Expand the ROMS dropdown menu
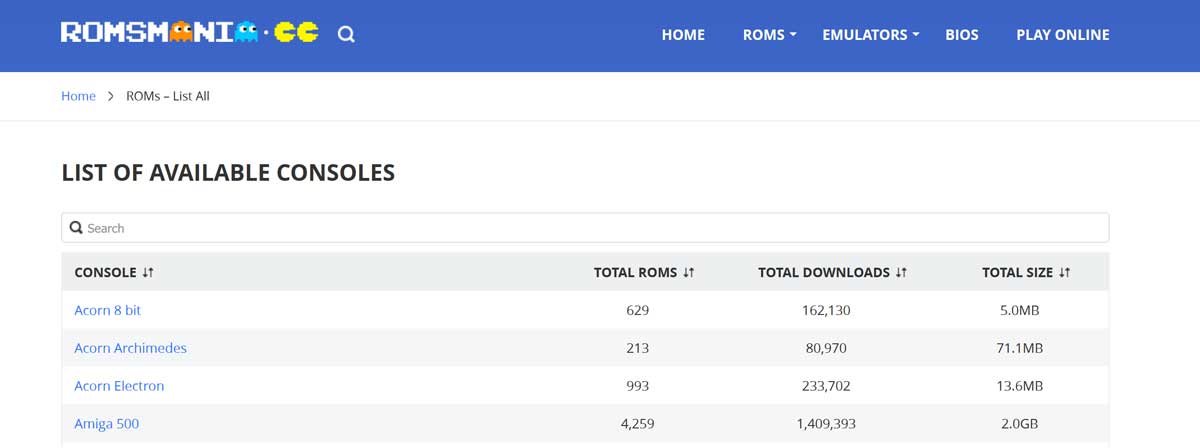The width and height of the screenshot is (1200, 448). coord(769,34)
